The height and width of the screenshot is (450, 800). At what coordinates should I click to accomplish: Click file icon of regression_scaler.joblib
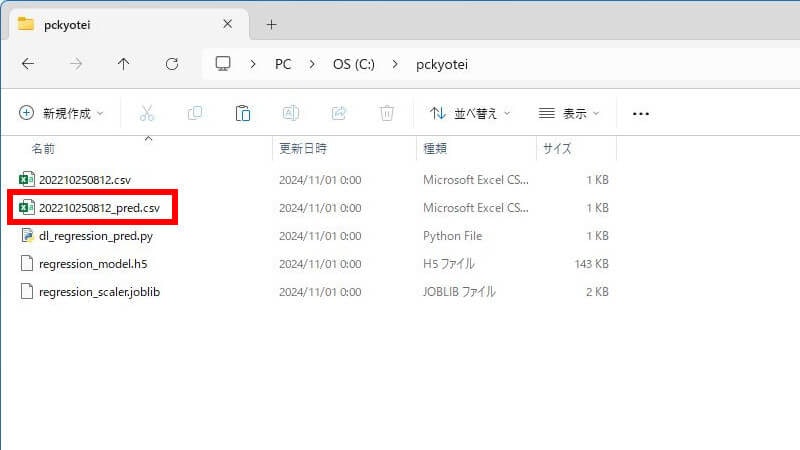27,291
